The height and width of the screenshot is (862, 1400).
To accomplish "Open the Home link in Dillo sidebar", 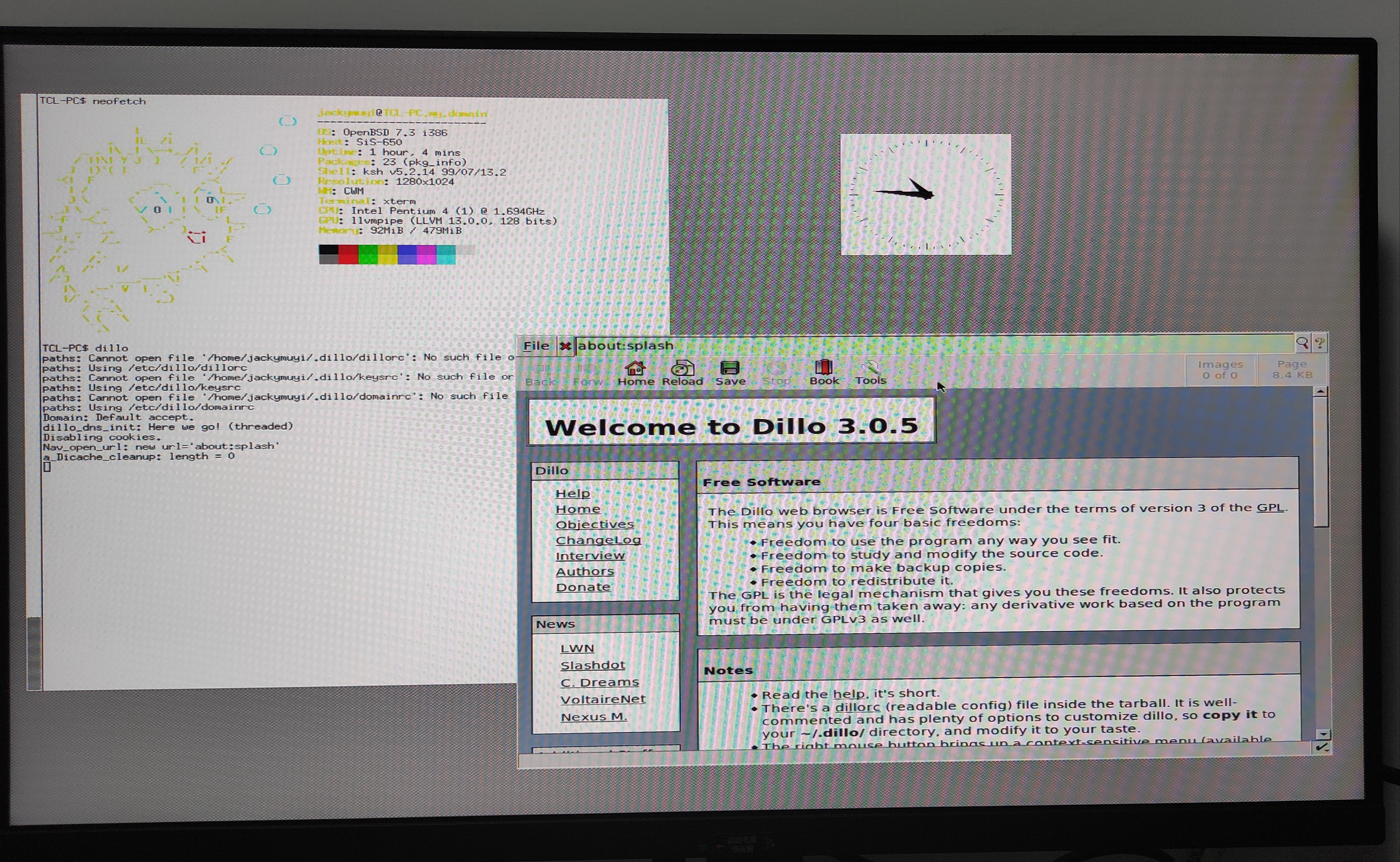I will point(578,509).
